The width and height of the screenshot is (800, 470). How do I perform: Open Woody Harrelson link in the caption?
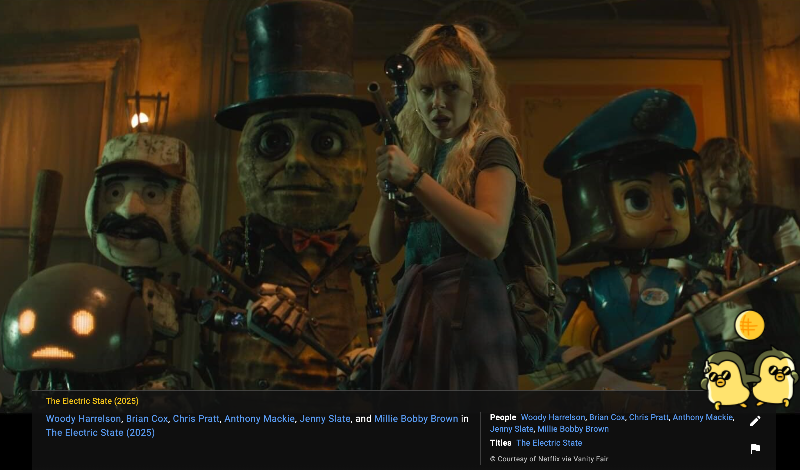[83, 419]
